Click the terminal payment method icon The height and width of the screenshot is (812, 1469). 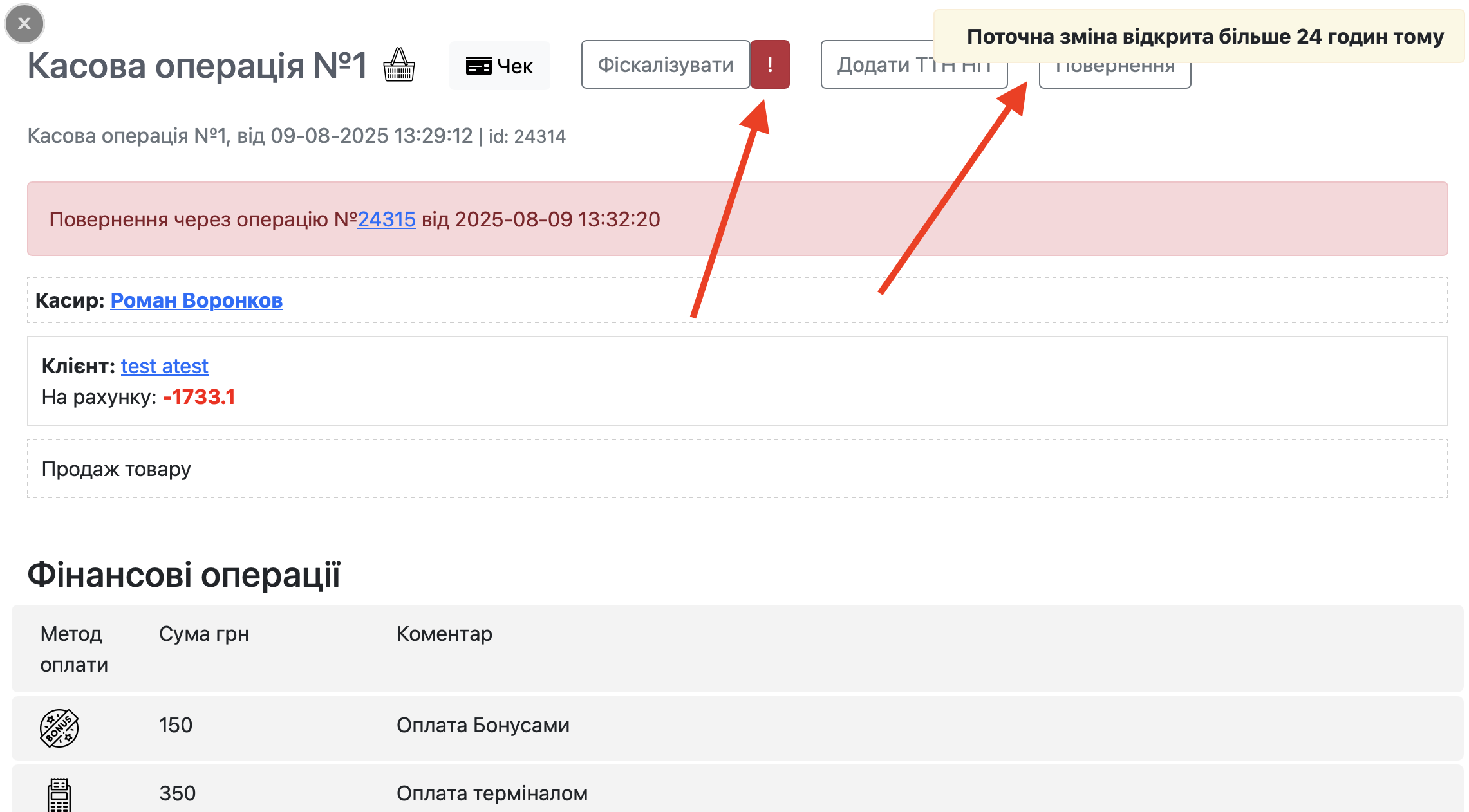point(59,795)
